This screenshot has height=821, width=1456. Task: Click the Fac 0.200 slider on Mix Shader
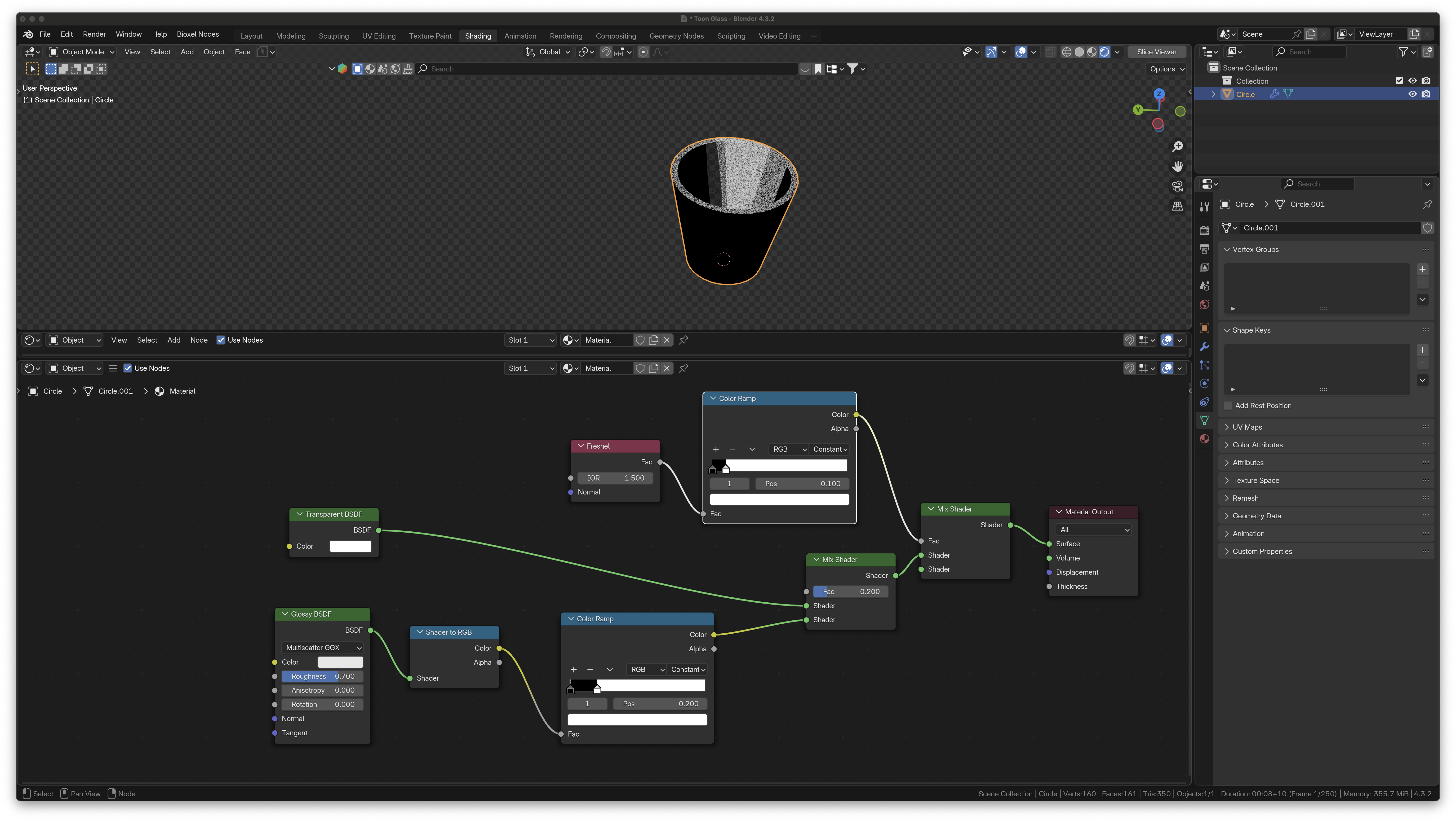coord(851,591)
